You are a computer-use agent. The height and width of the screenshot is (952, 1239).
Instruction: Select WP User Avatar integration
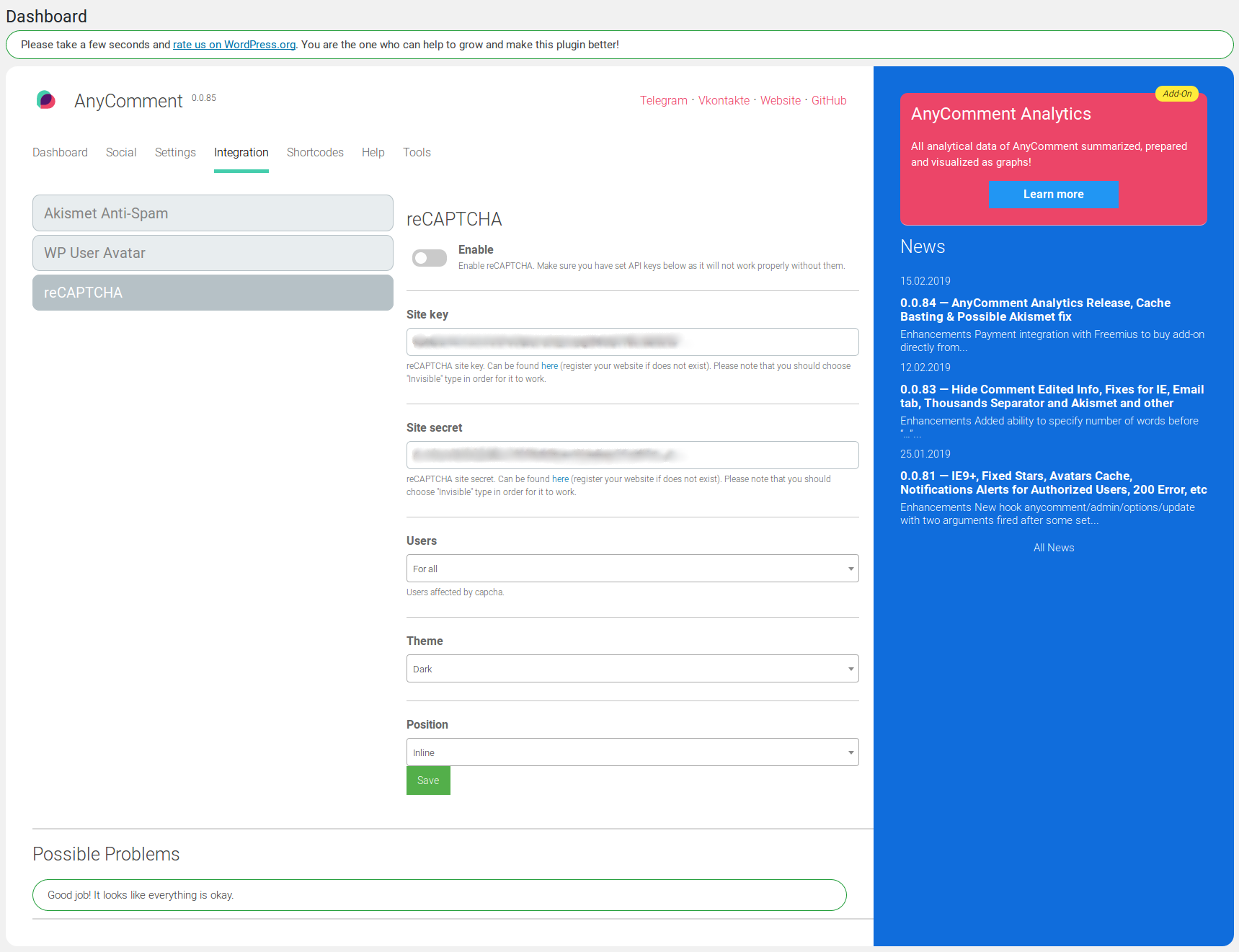[213, 253]
